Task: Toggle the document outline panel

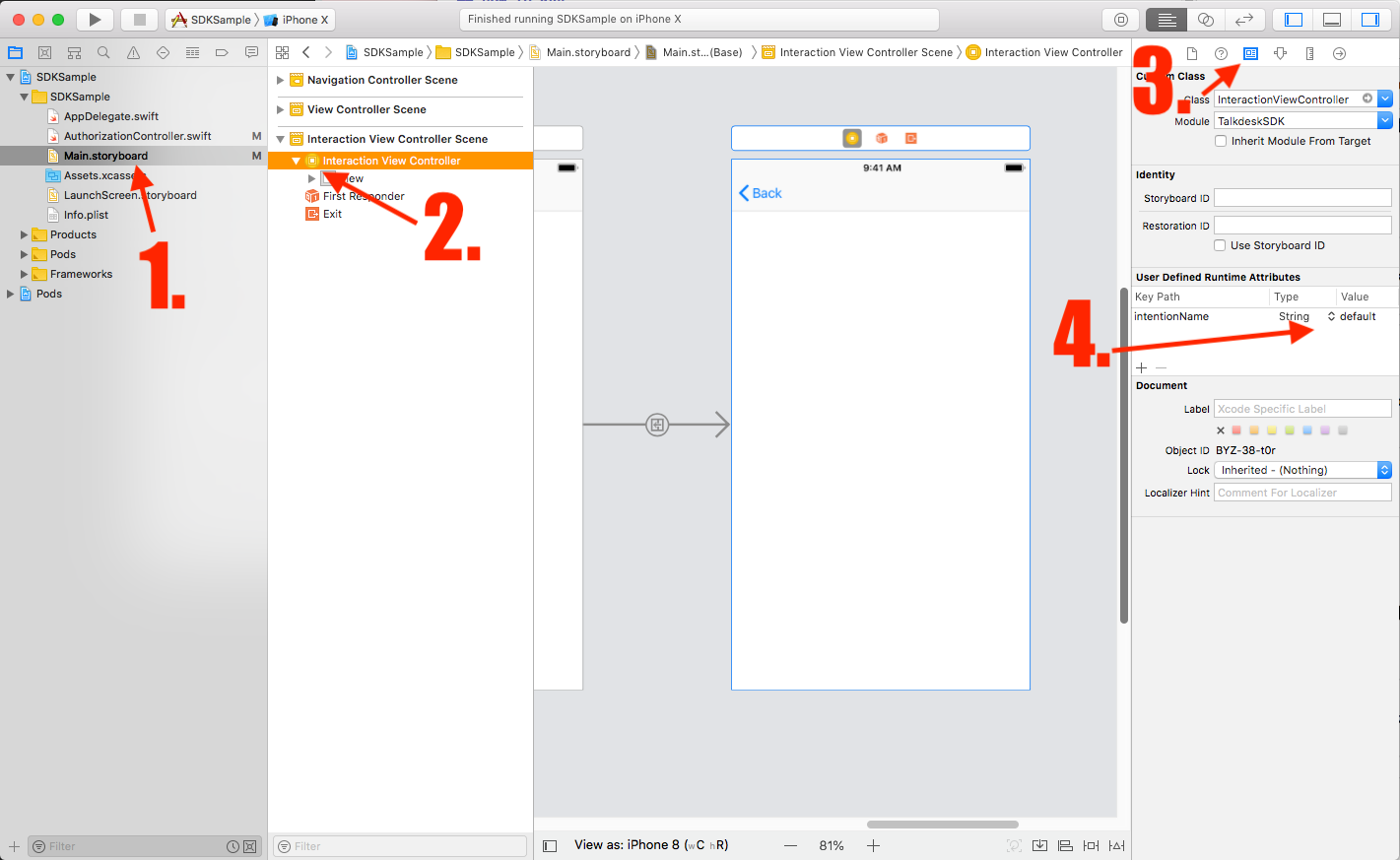Action: click(x=550, y=845)
